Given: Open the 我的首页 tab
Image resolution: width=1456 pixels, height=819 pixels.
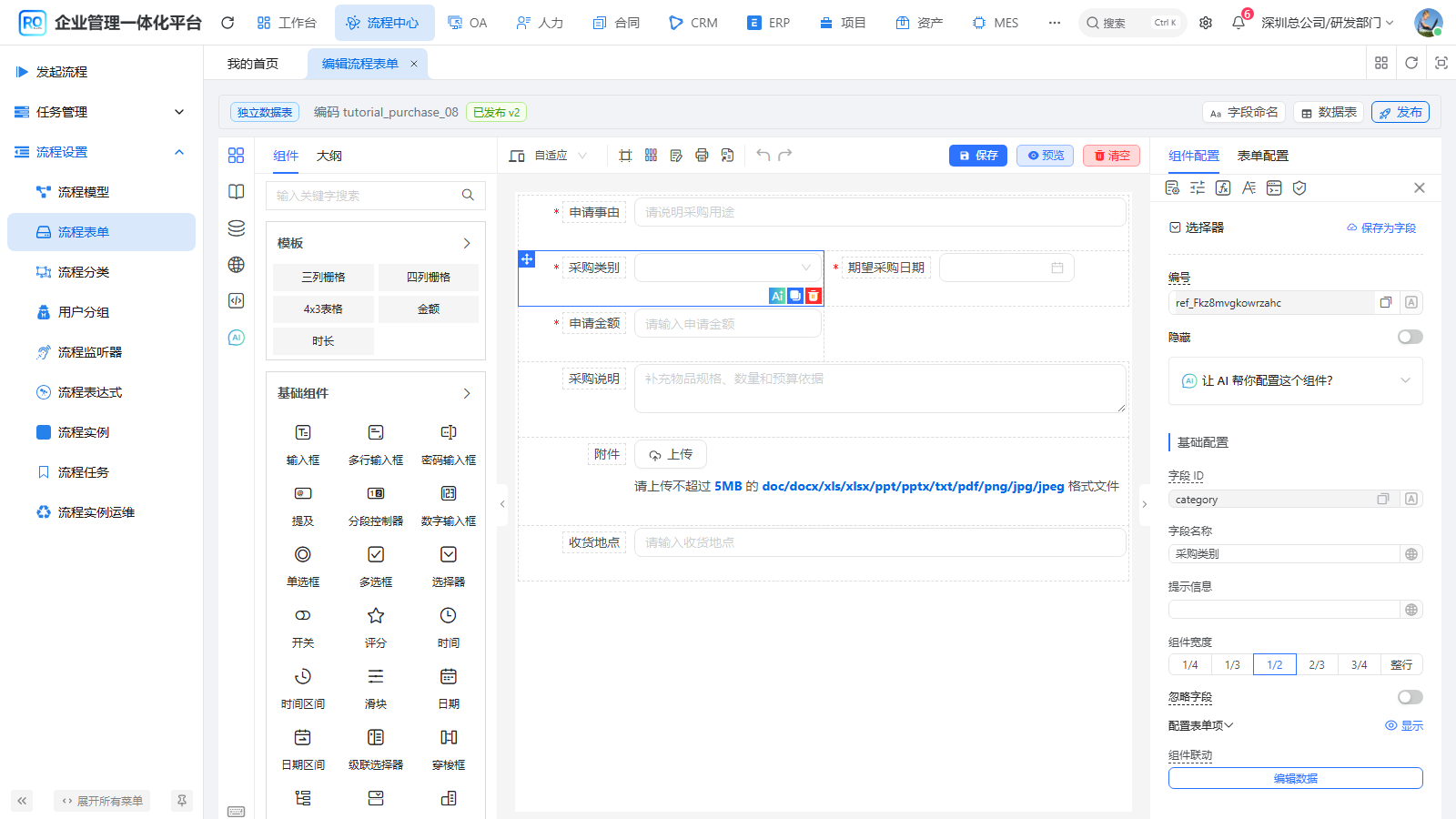Looking at the screenshot, I should coord(253,64).
